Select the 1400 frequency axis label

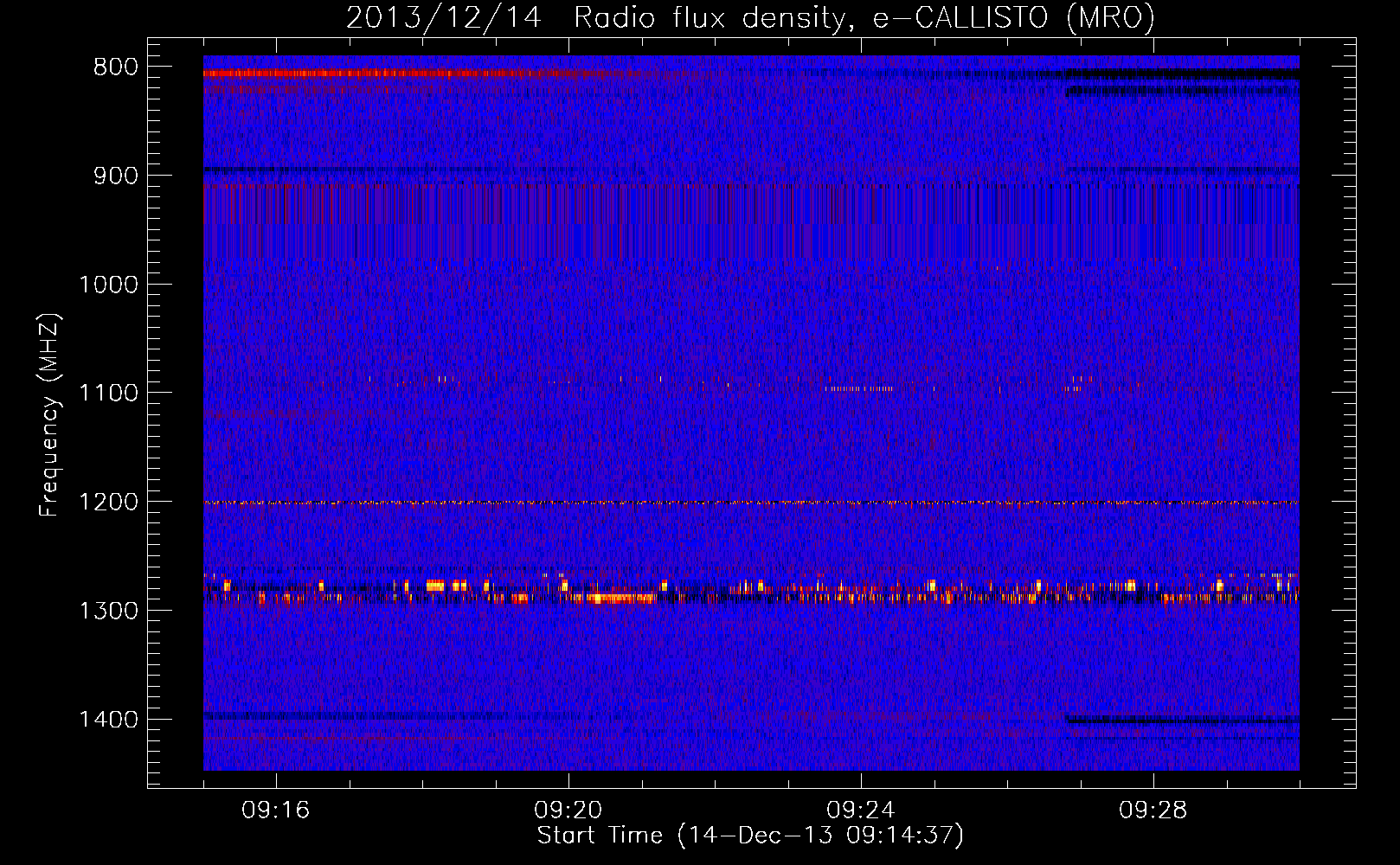pyautogui.click(x=108, y=720)
